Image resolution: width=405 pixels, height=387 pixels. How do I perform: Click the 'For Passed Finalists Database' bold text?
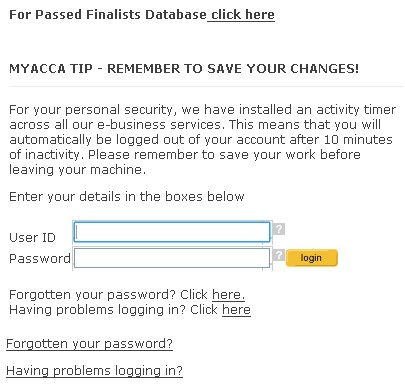tap(108, 15)
